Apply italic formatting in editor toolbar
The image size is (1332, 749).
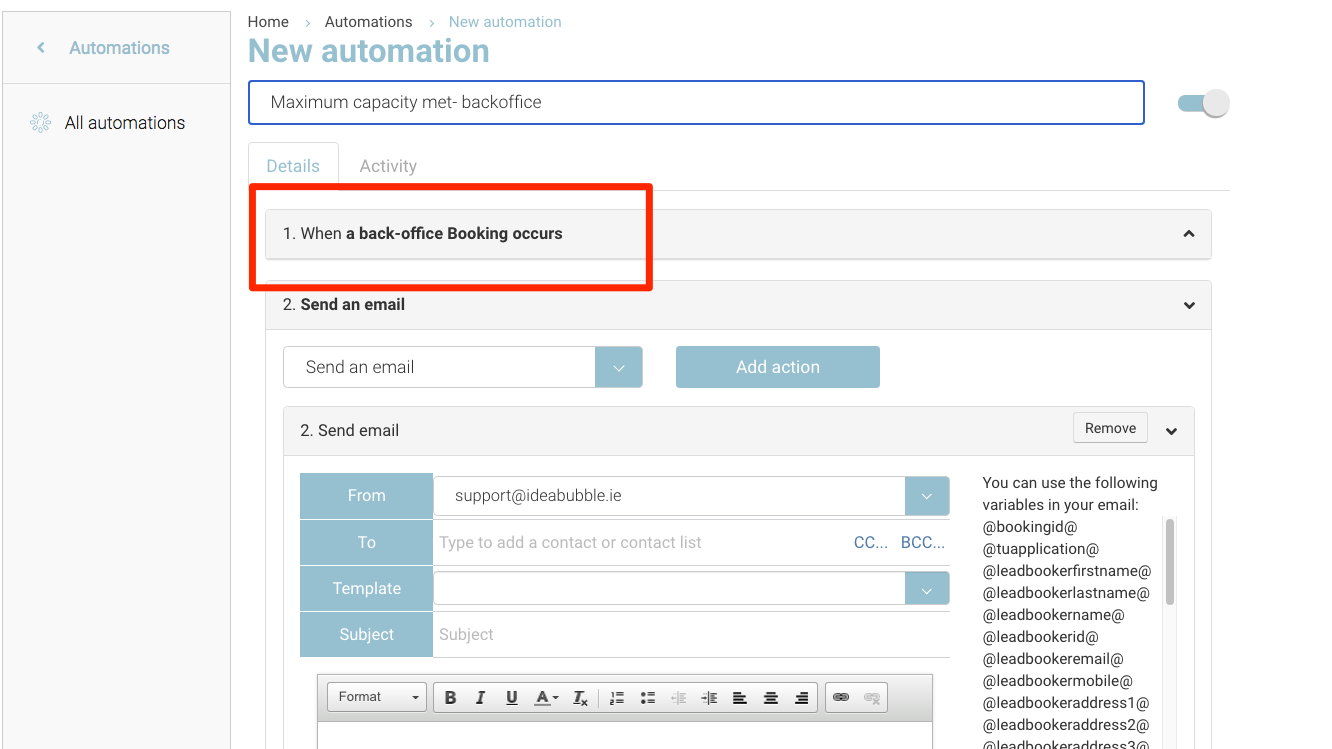point(480,697)
